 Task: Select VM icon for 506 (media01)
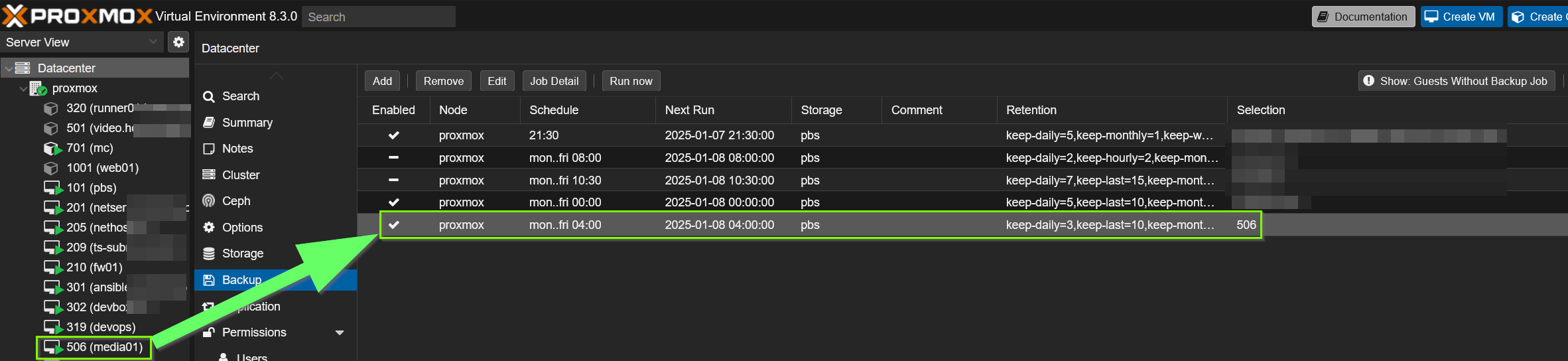coord(53,347)
